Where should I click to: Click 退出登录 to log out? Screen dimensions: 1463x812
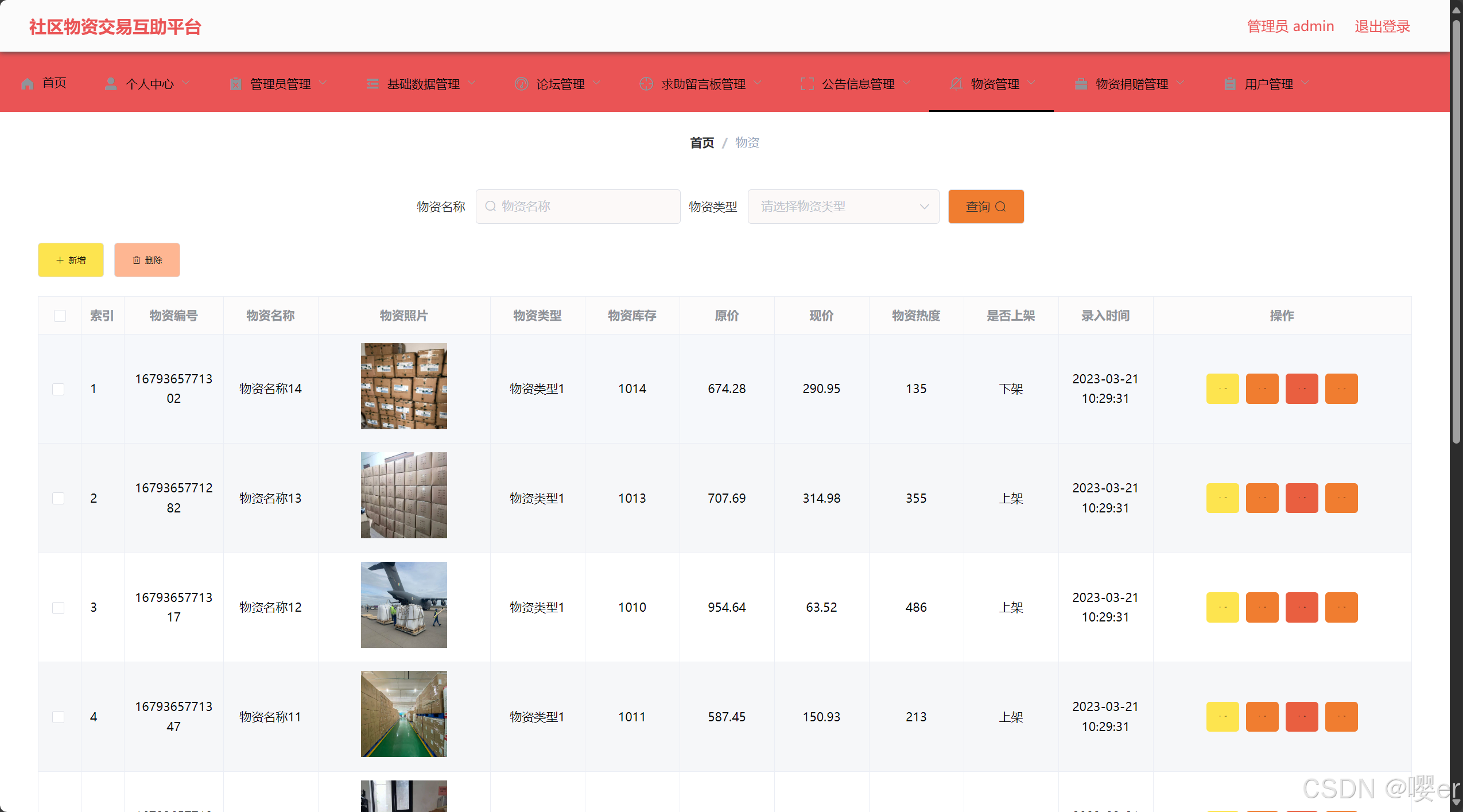[1381, 26]
